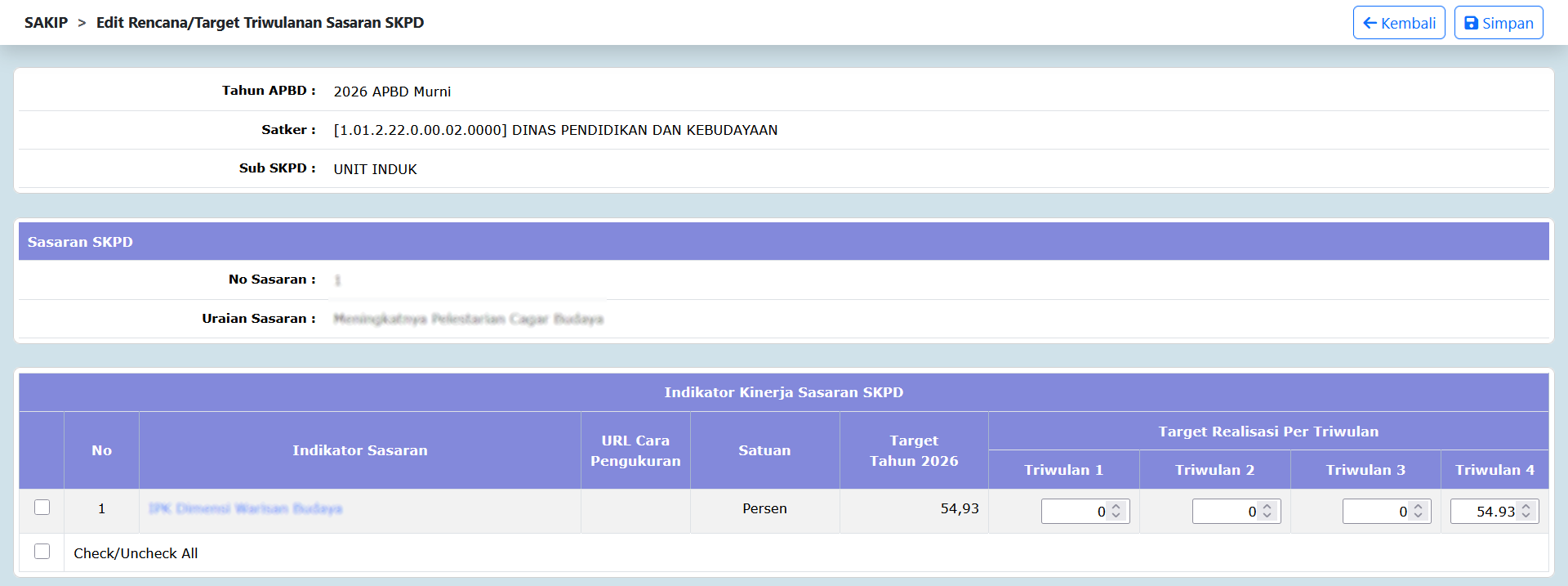
Task: Click the Target Realisasi Per Triwulan header
Action: (x=1268, y=432)
